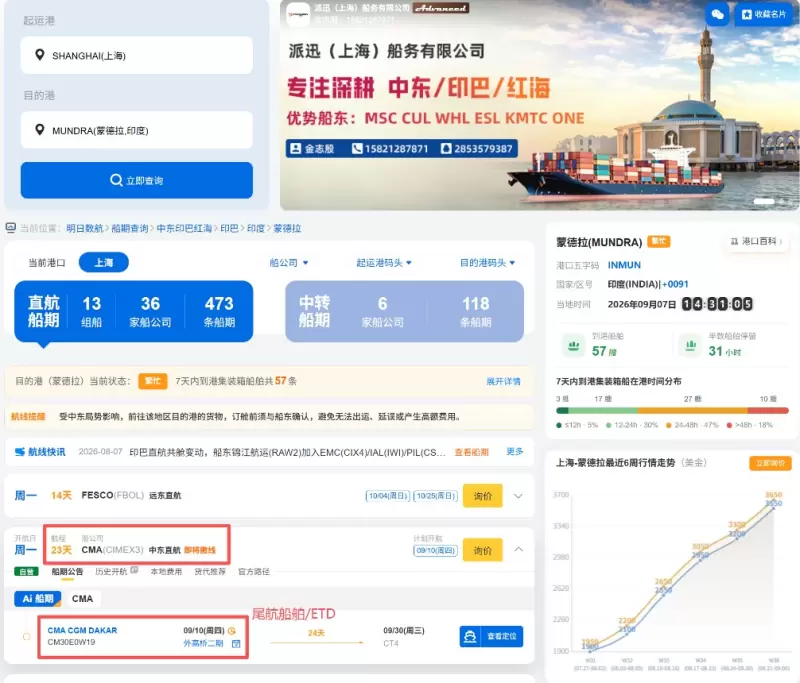Open the 港口百科 link

(x=756, y=241)
